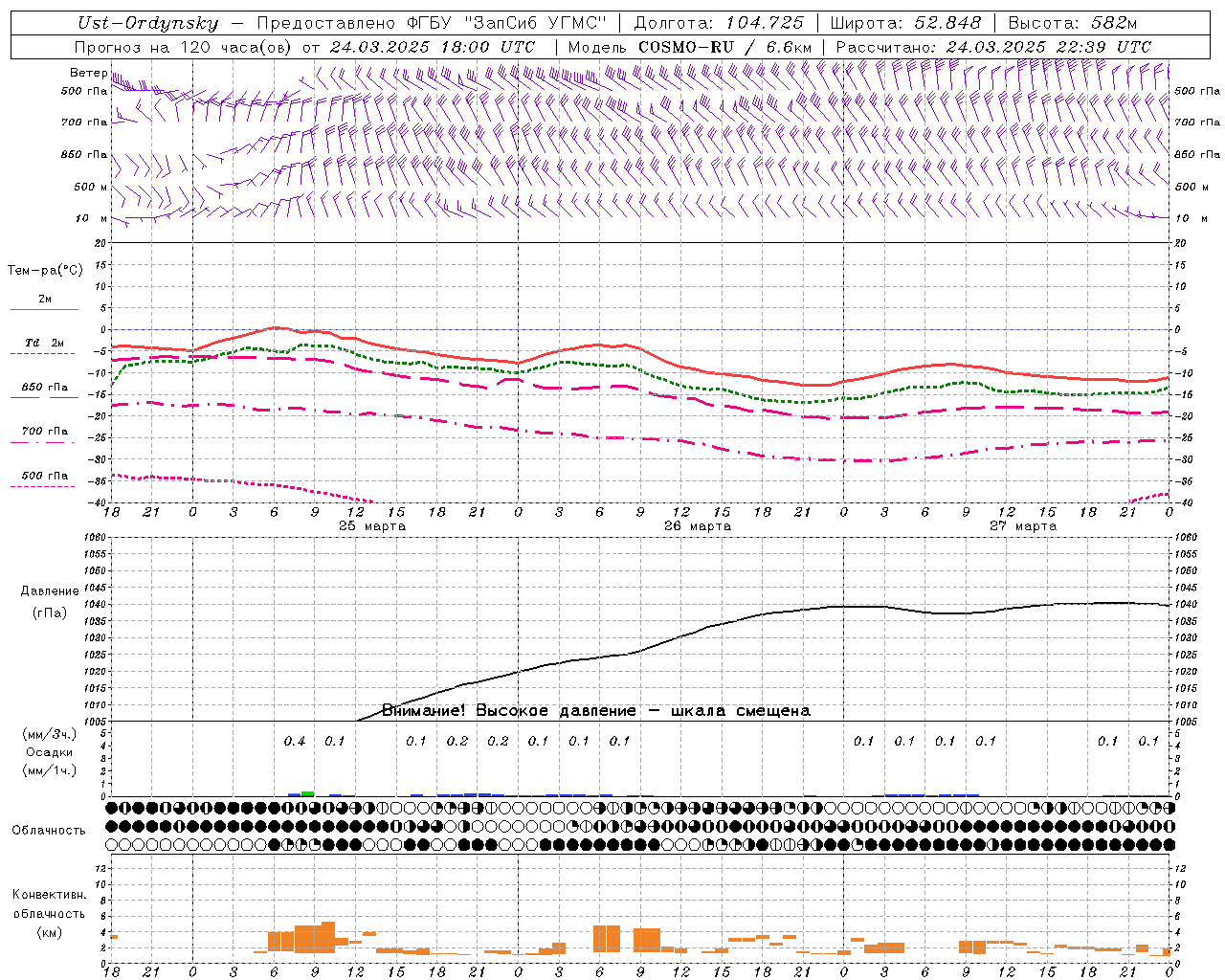Select the '(мм/3ч.)' precipitation unit label
The image size is (1225, 980).
click(x=49, y=734)
